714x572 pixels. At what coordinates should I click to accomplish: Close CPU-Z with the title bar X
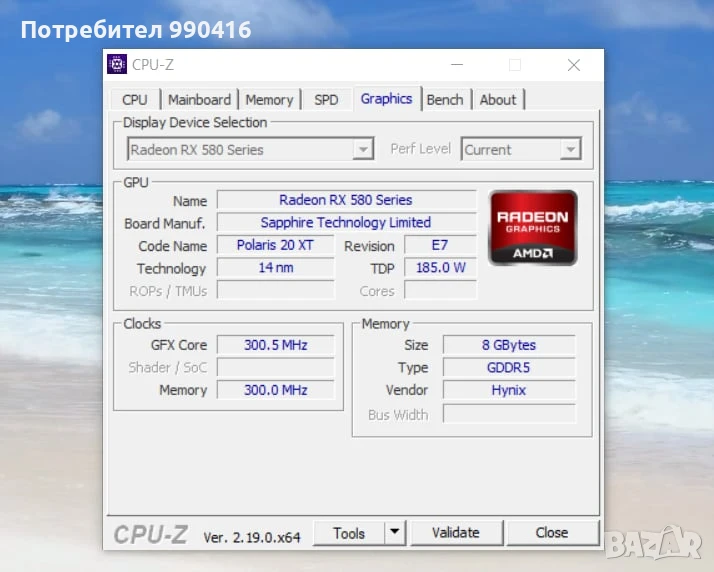tap(574, 65)
